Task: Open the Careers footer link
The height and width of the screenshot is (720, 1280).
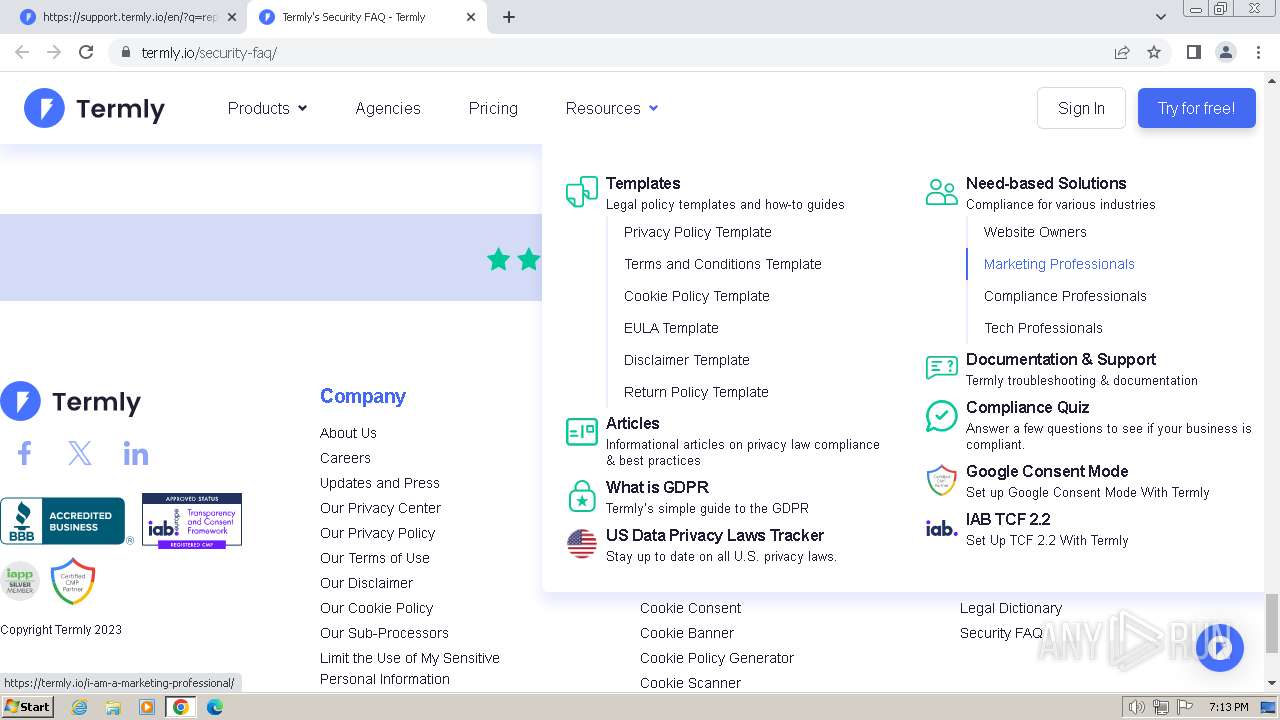Action: pos(345,458)
